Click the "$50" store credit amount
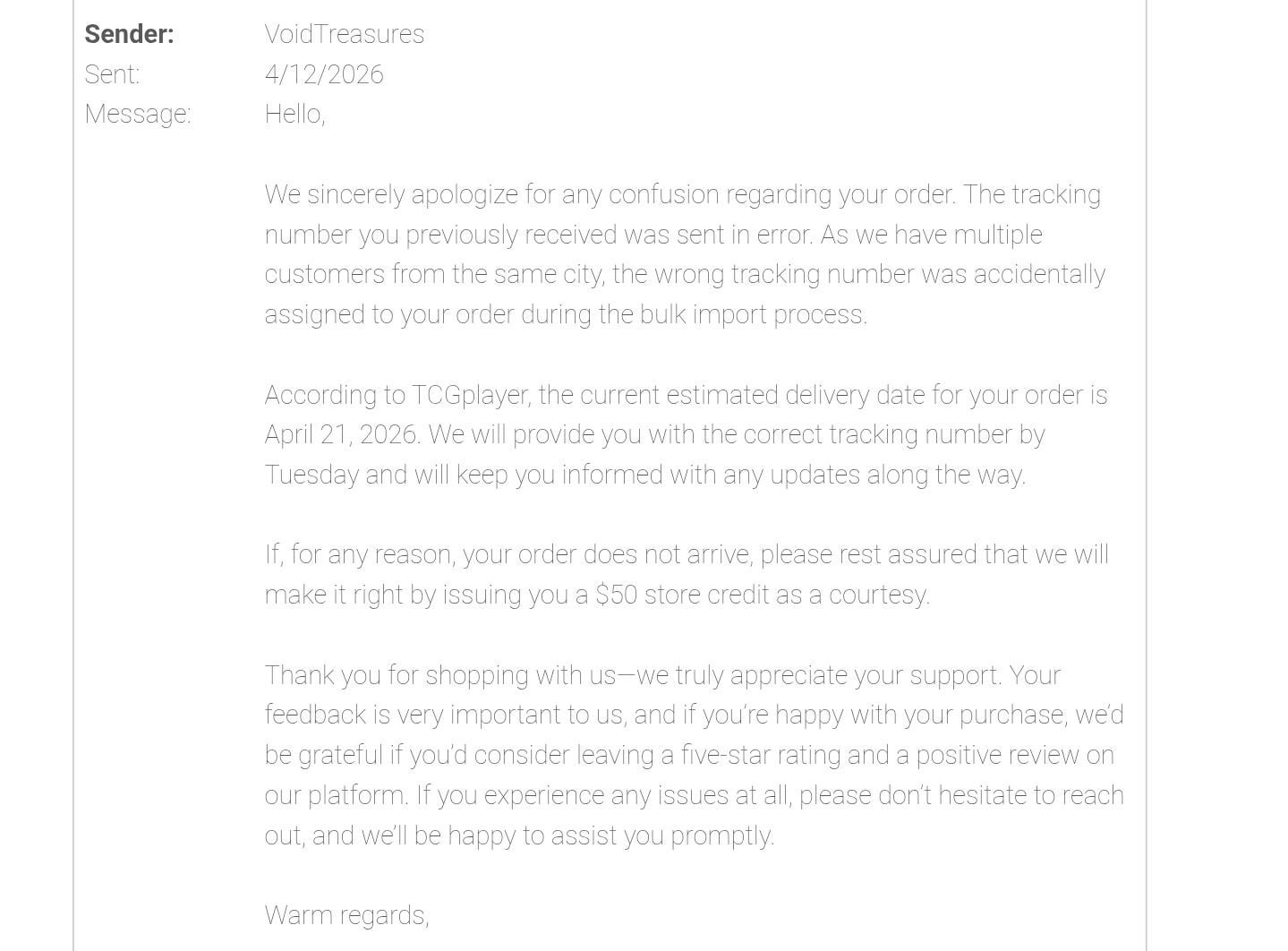This screenshot has width=1288, height=951. pos(616,595)
